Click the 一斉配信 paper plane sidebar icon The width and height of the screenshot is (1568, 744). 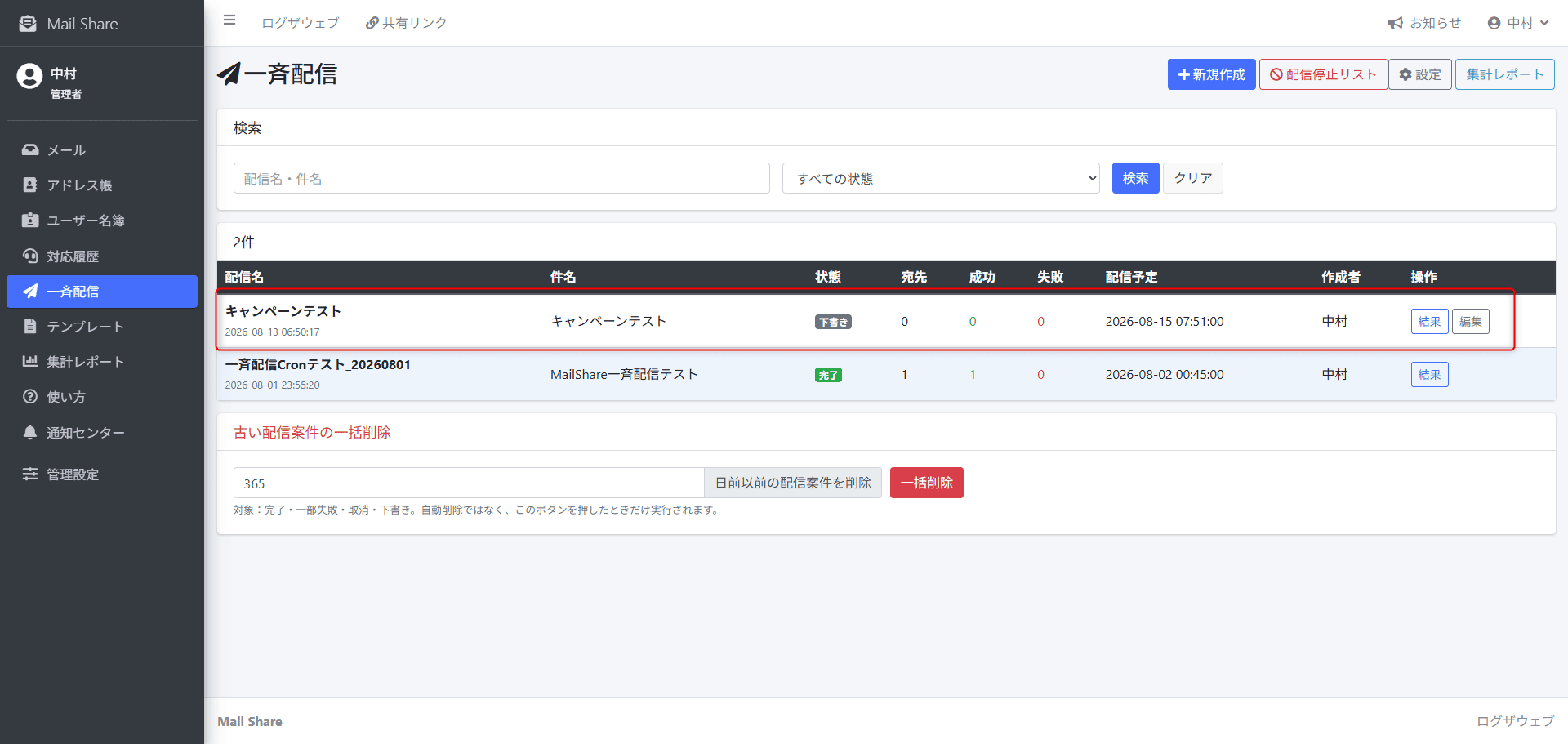click(30, 291)
